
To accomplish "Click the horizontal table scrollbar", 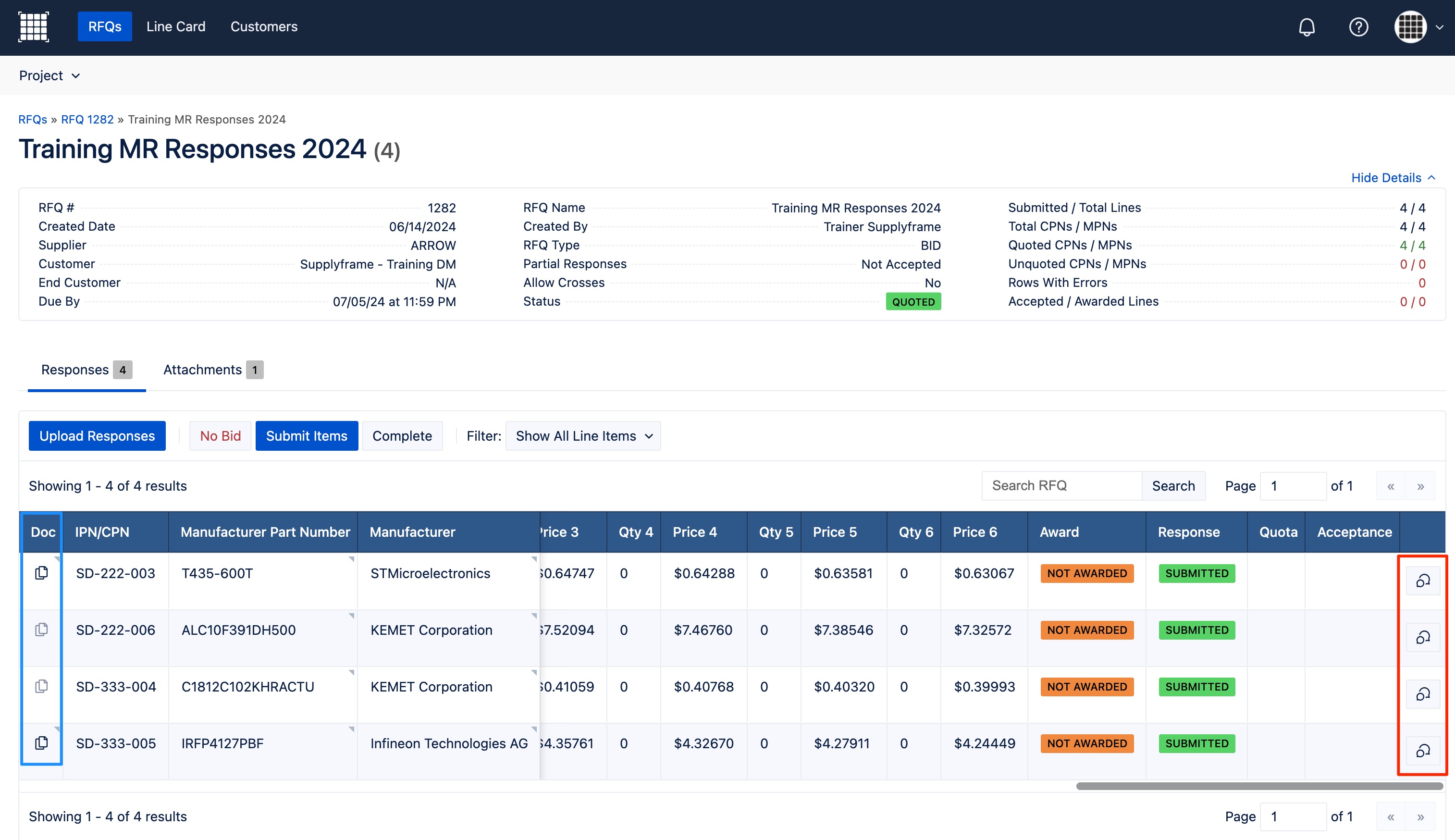I will tap(1259, 786).
